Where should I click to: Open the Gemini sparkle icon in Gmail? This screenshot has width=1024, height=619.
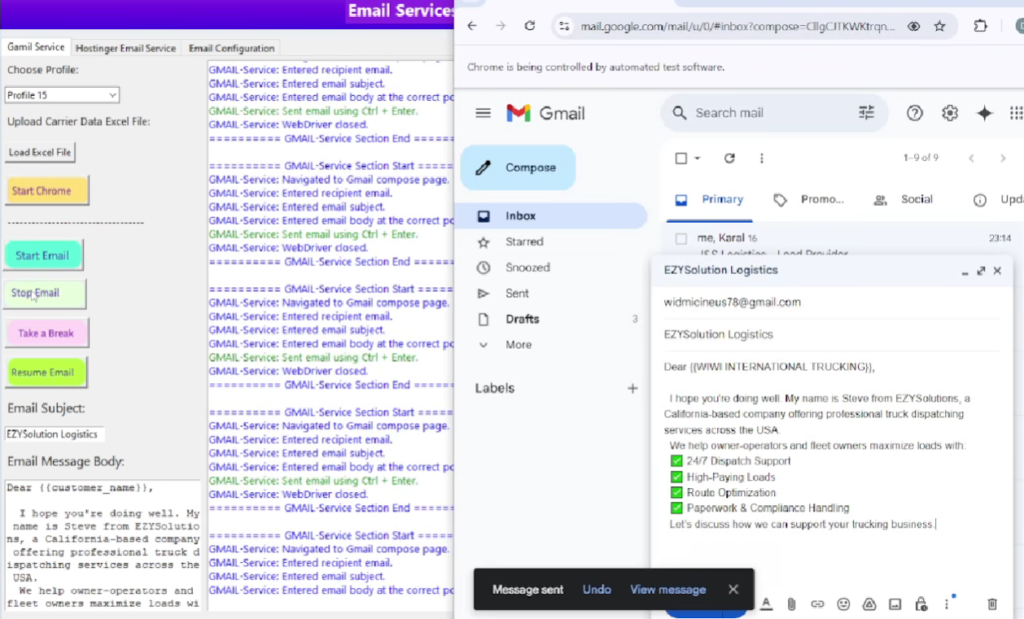[x=984, y=113]
